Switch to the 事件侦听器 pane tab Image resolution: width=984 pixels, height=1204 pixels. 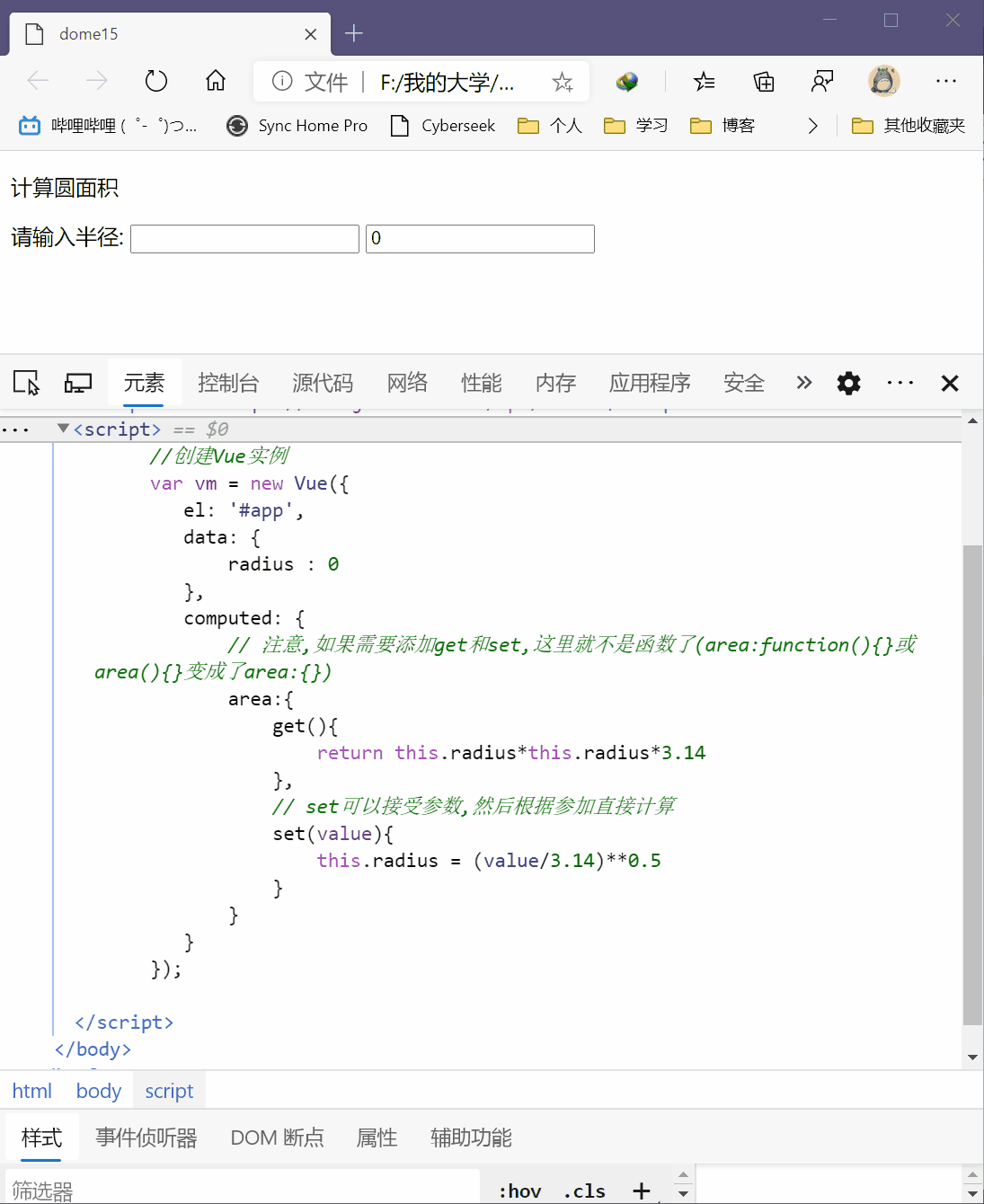[146, 1138]
